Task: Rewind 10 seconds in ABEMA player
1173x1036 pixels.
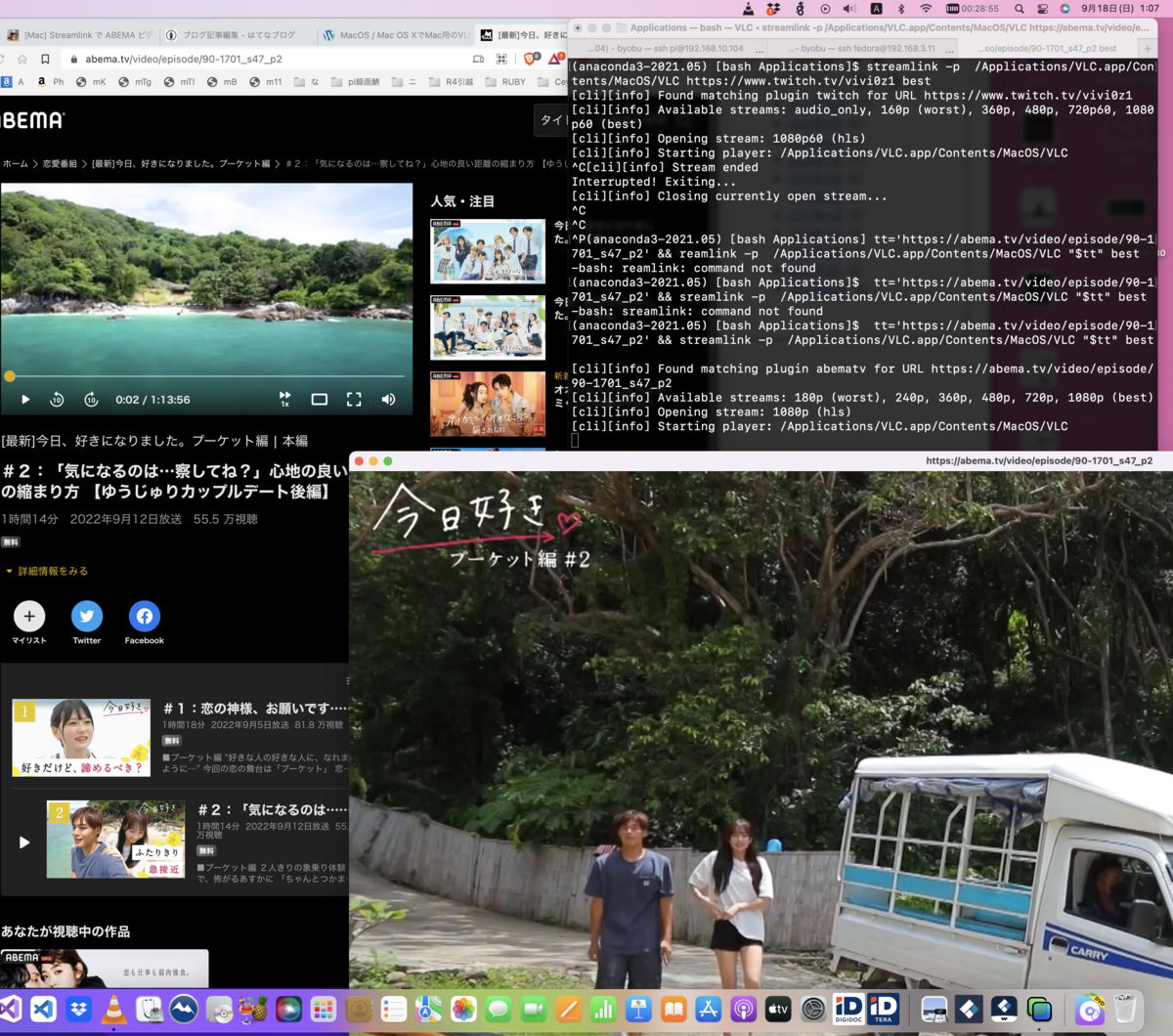Action: pos(57,399)
